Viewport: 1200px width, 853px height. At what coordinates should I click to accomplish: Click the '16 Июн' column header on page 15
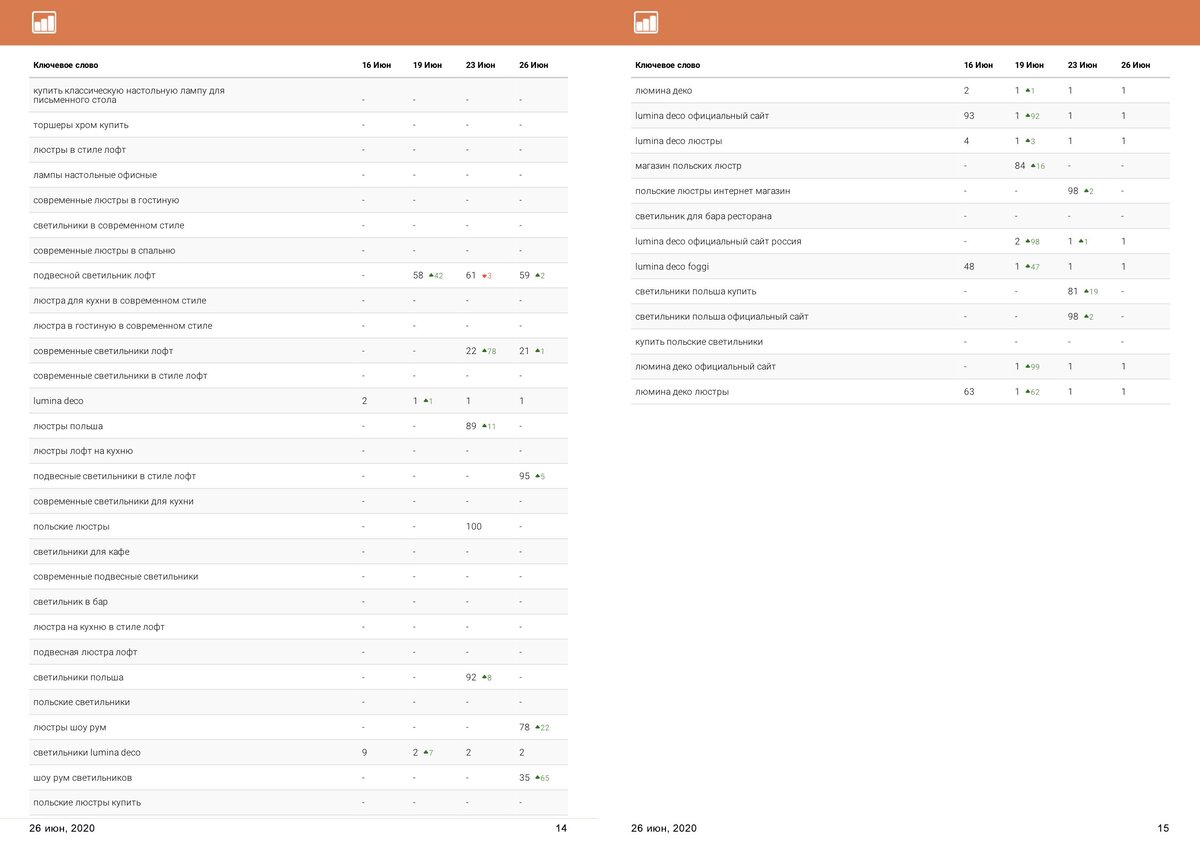click(978, 65)
